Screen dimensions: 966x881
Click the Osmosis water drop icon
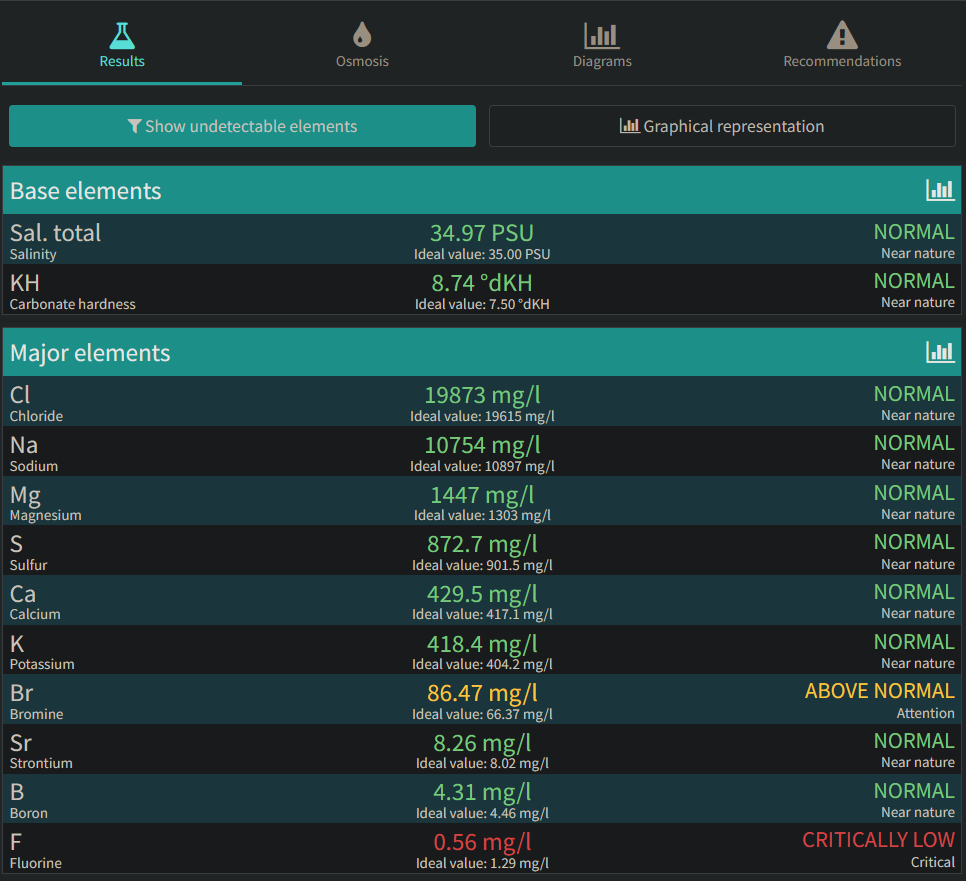[362, 35]
